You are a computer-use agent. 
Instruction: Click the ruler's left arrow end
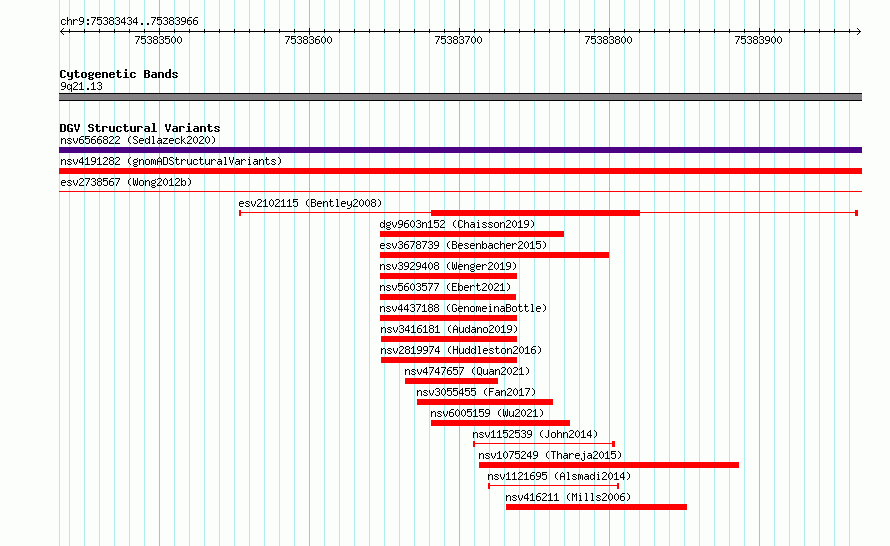pyautogui.click(x=62, y=32)
